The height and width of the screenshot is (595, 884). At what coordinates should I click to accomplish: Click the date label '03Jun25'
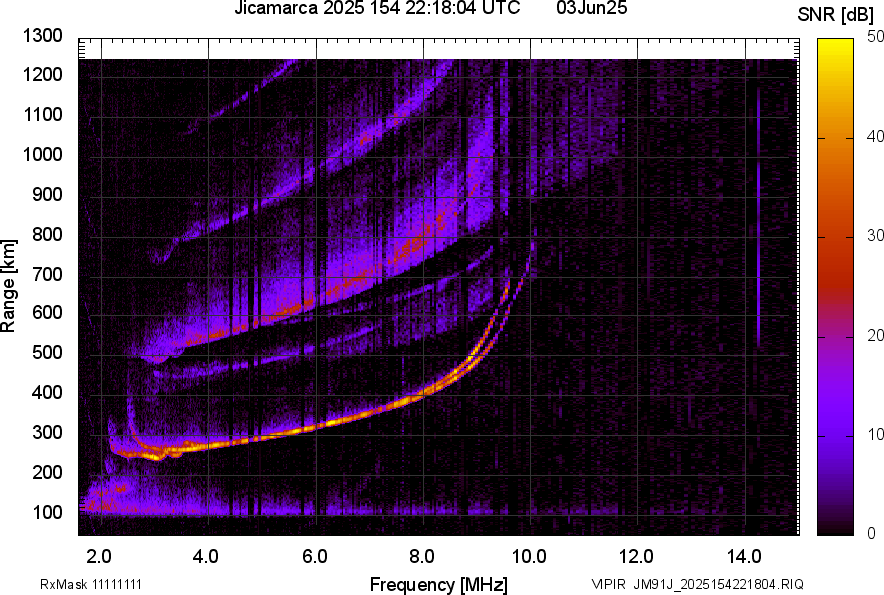(591, 8)
